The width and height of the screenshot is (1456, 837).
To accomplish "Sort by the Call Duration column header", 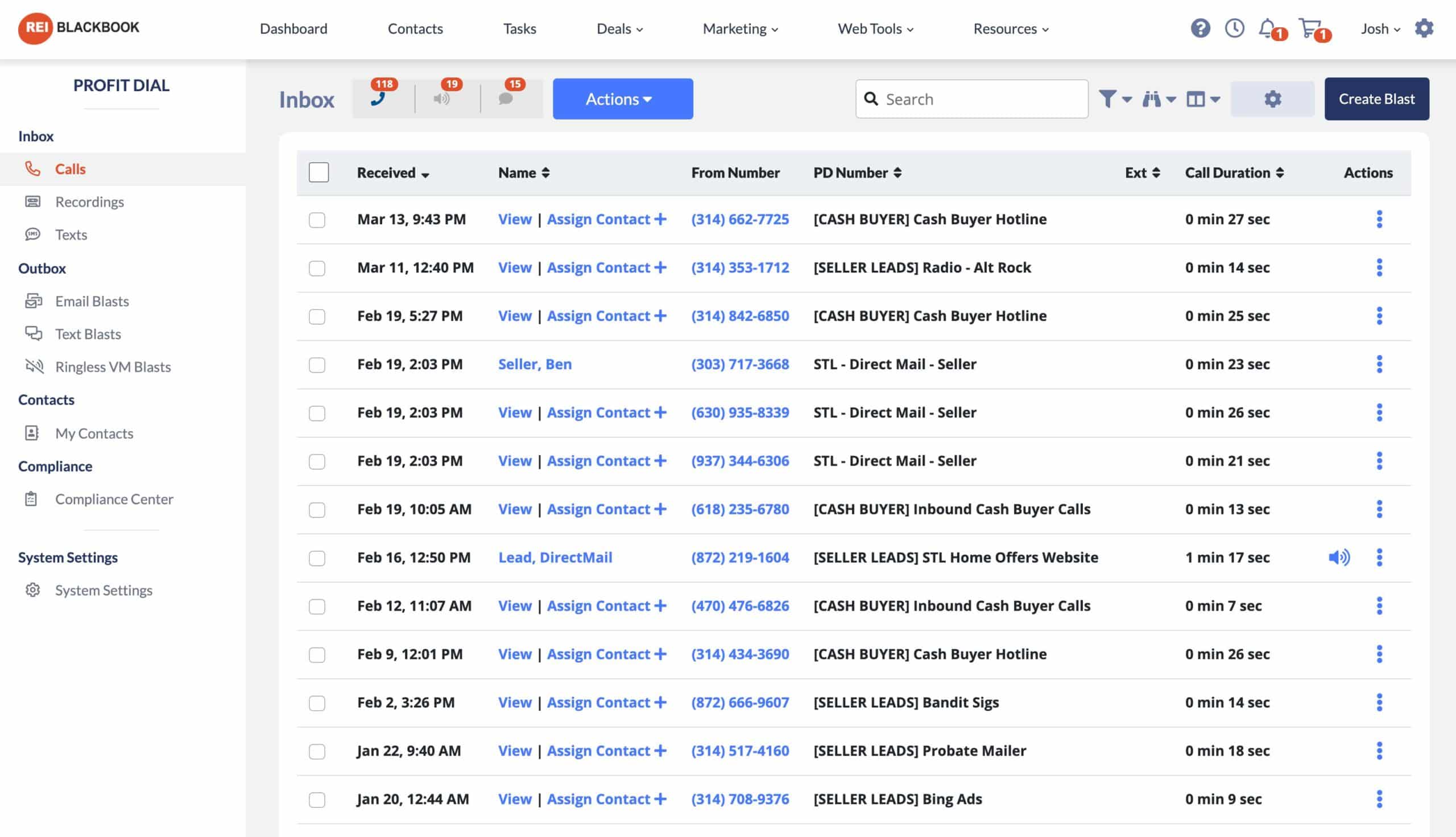I will point(1234,172).
